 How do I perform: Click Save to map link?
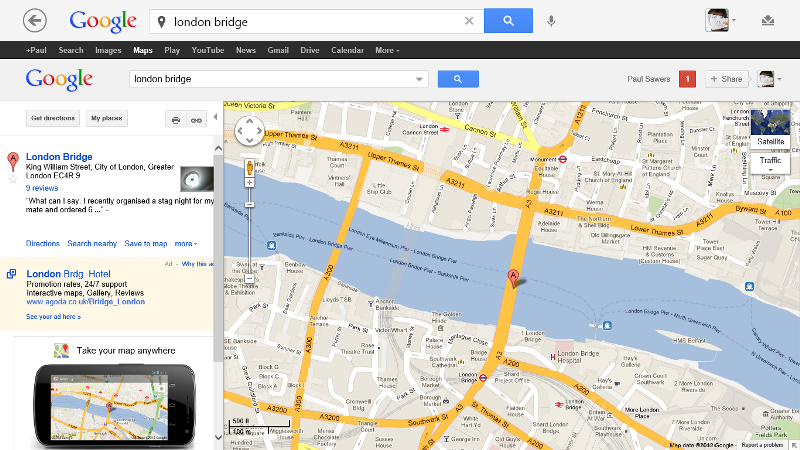[146, 244]
